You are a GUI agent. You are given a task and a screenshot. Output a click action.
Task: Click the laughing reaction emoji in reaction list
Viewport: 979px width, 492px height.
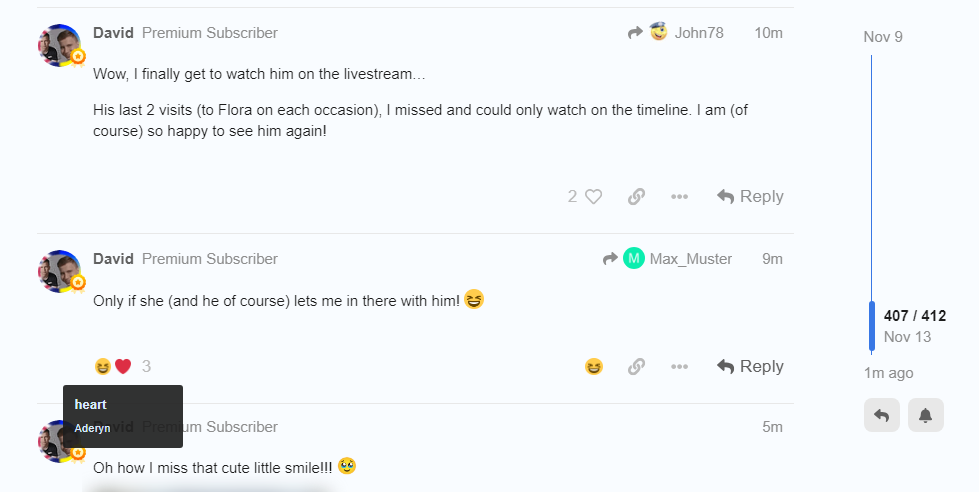pos(102,367)
